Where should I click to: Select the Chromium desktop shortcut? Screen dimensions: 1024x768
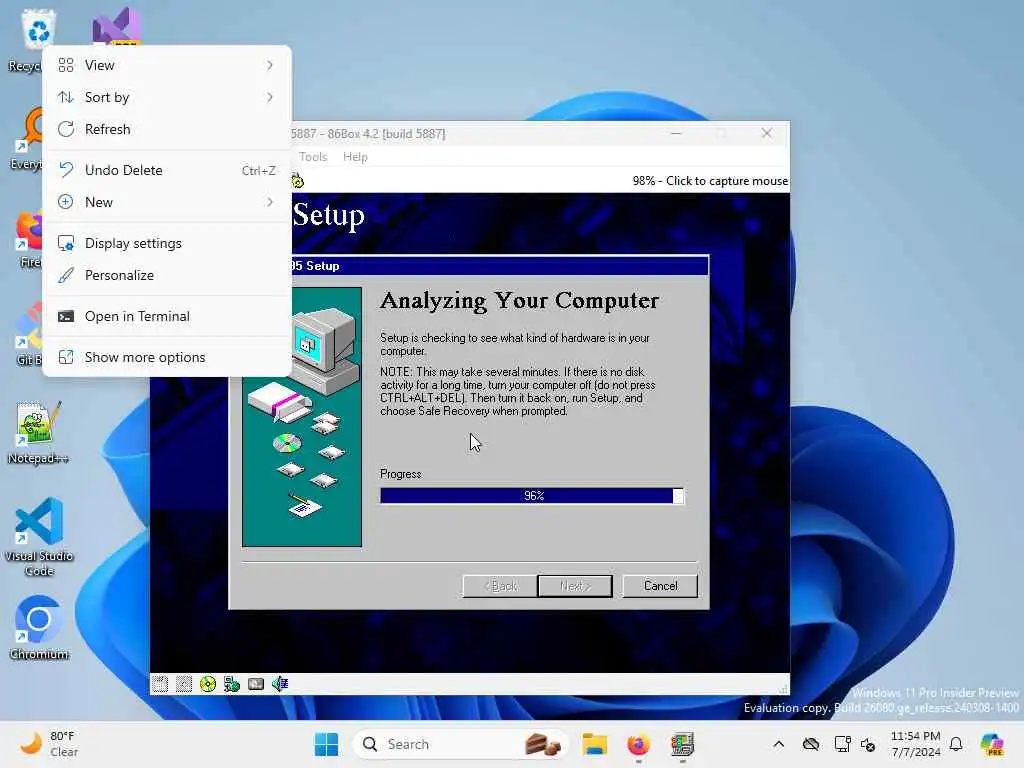point(39,628)
